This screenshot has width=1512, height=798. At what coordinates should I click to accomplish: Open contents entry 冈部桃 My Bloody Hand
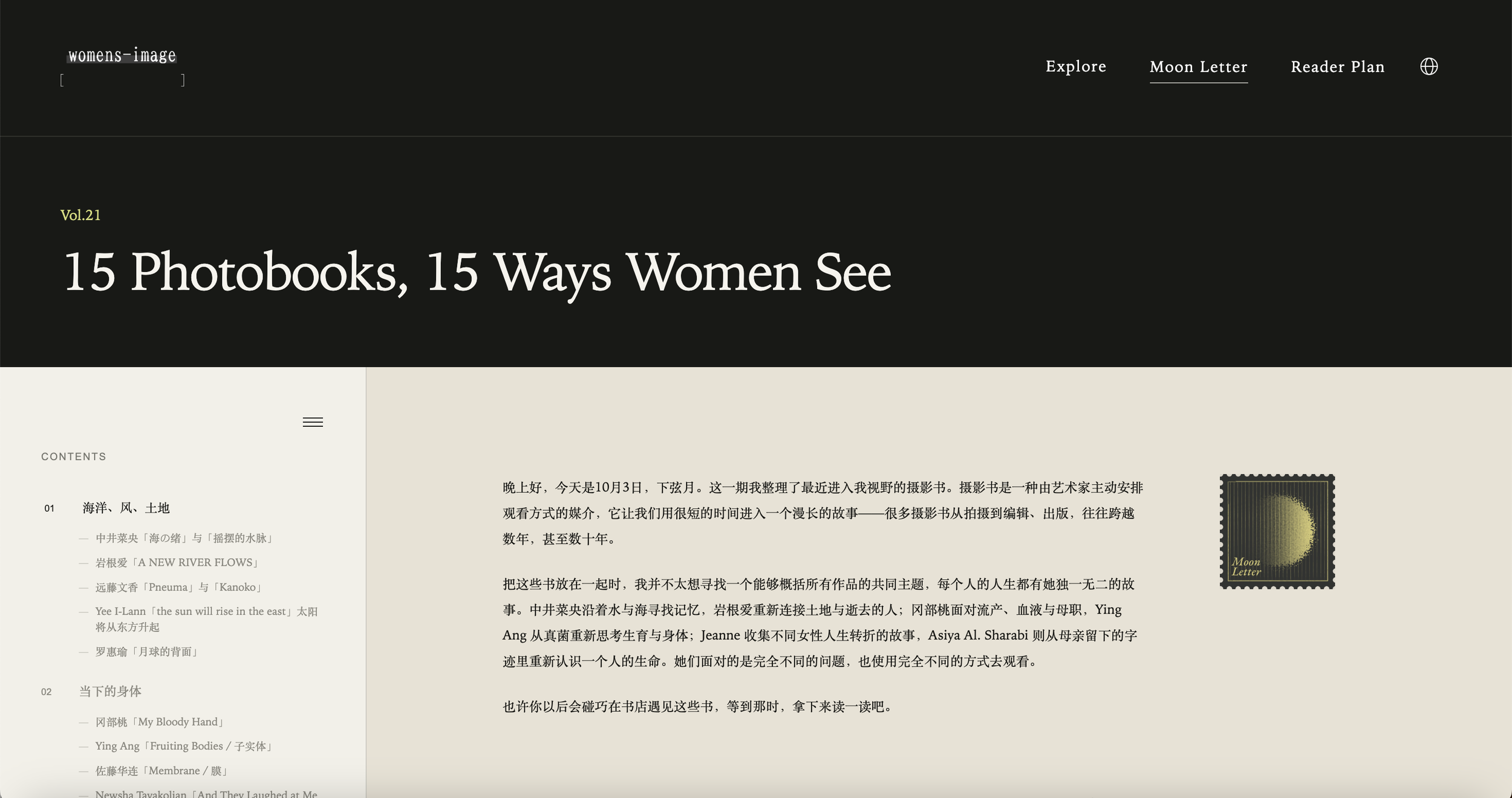coord(160,722)
